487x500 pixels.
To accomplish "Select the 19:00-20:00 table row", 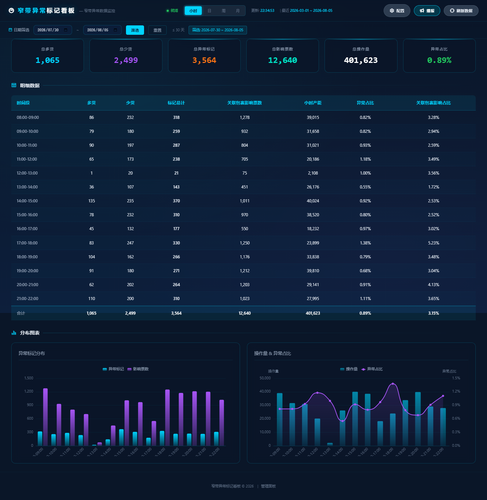I will coord(243,271).
